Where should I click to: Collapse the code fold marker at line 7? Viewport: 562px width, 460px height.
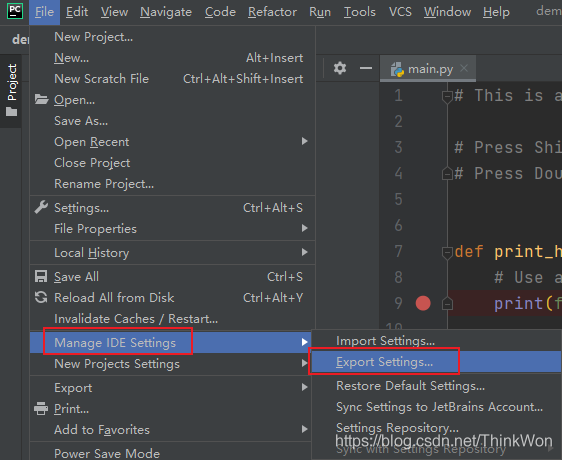coord(447,252)
